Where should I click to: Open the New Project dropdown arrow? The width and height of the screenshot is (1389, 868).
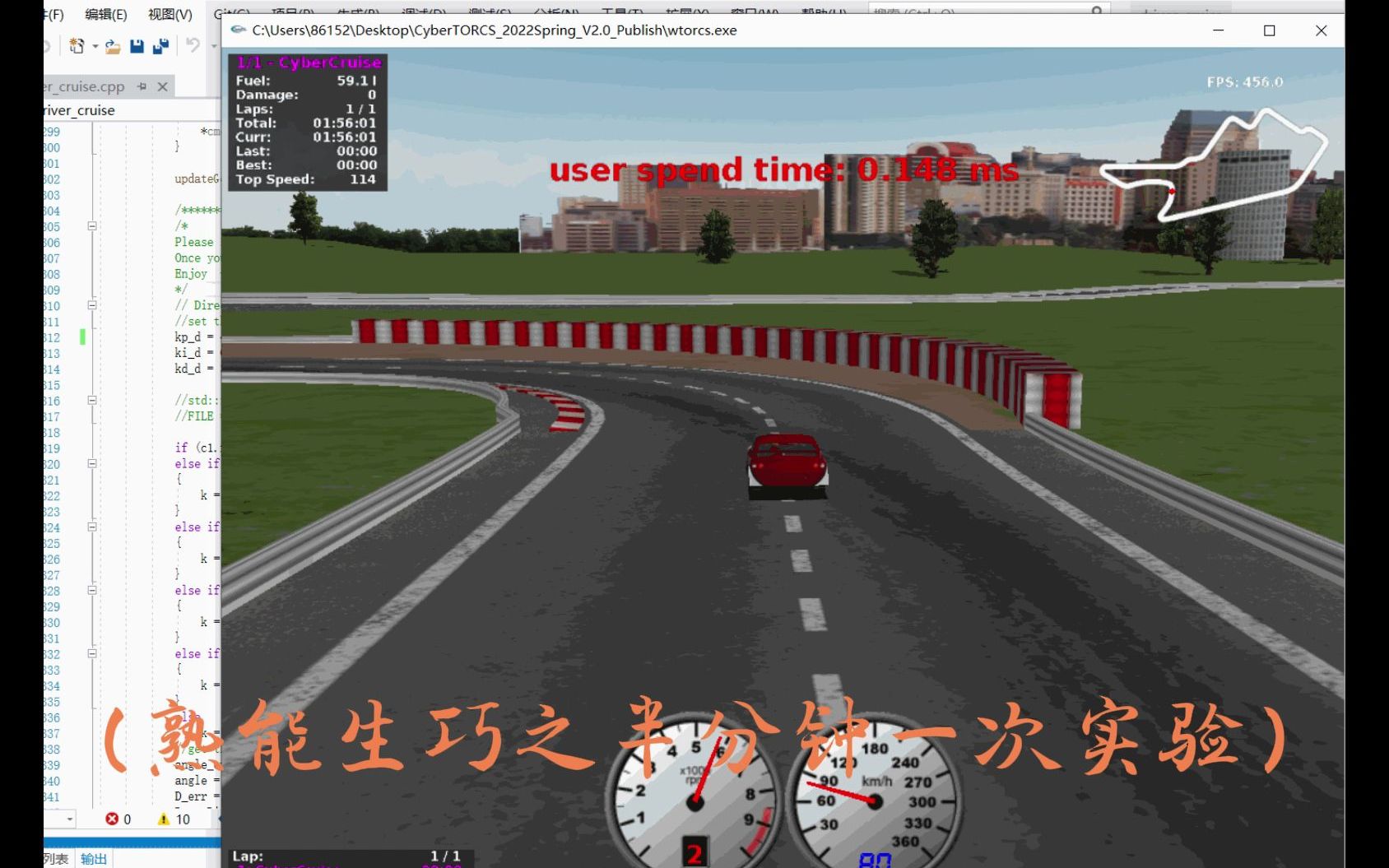[95, 46]
